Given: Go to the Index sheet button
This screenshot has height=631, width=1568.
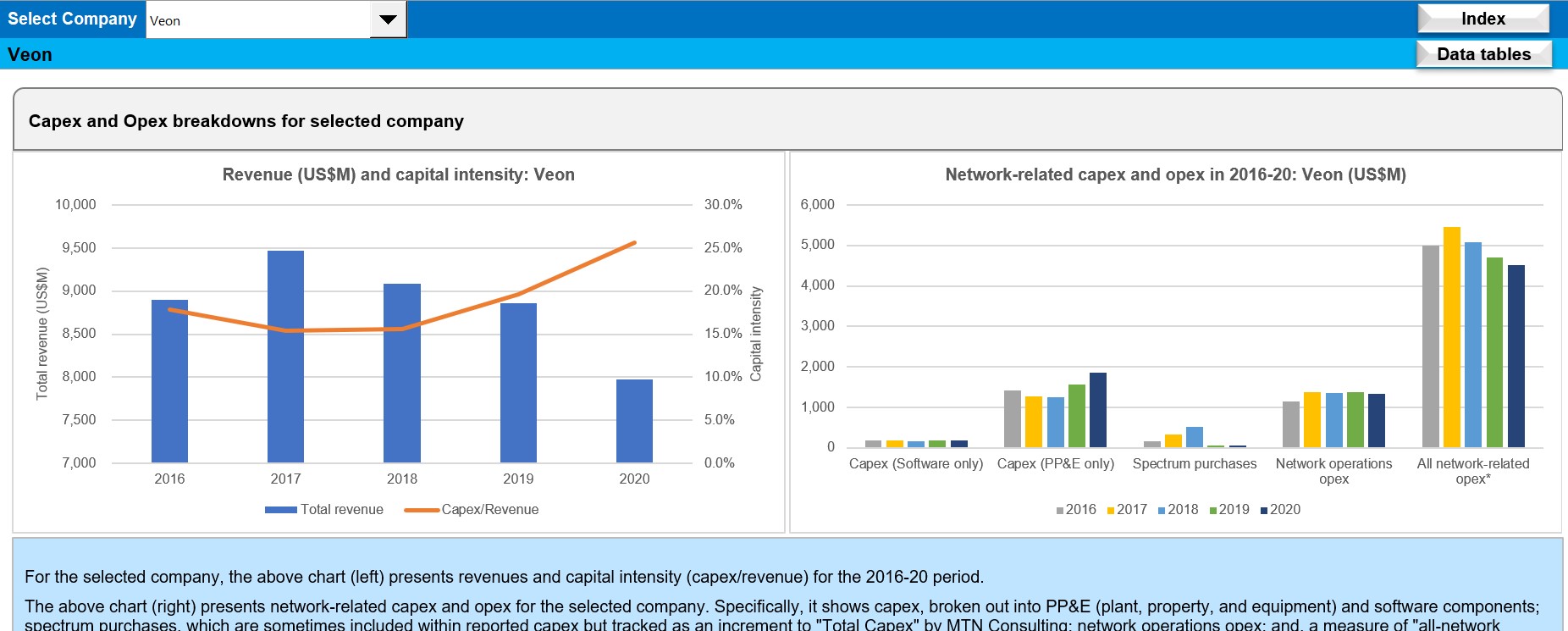Looking at the screenshot, I should click(1482, 19).
